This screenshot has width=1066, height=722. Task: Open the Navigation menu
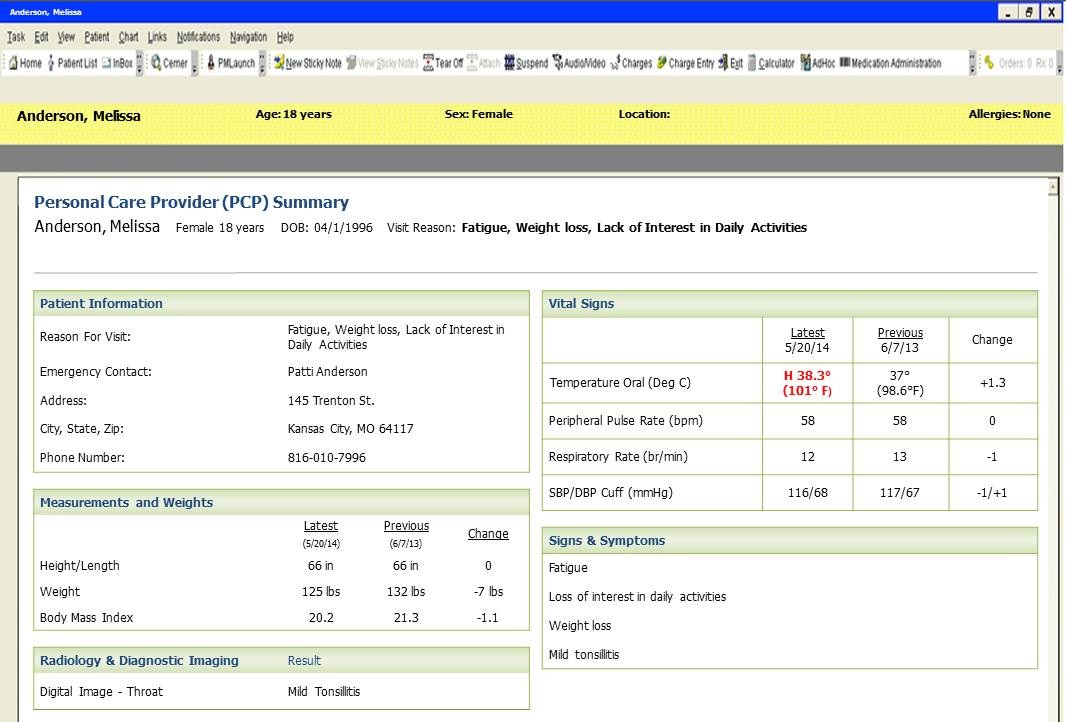(248, 37)
